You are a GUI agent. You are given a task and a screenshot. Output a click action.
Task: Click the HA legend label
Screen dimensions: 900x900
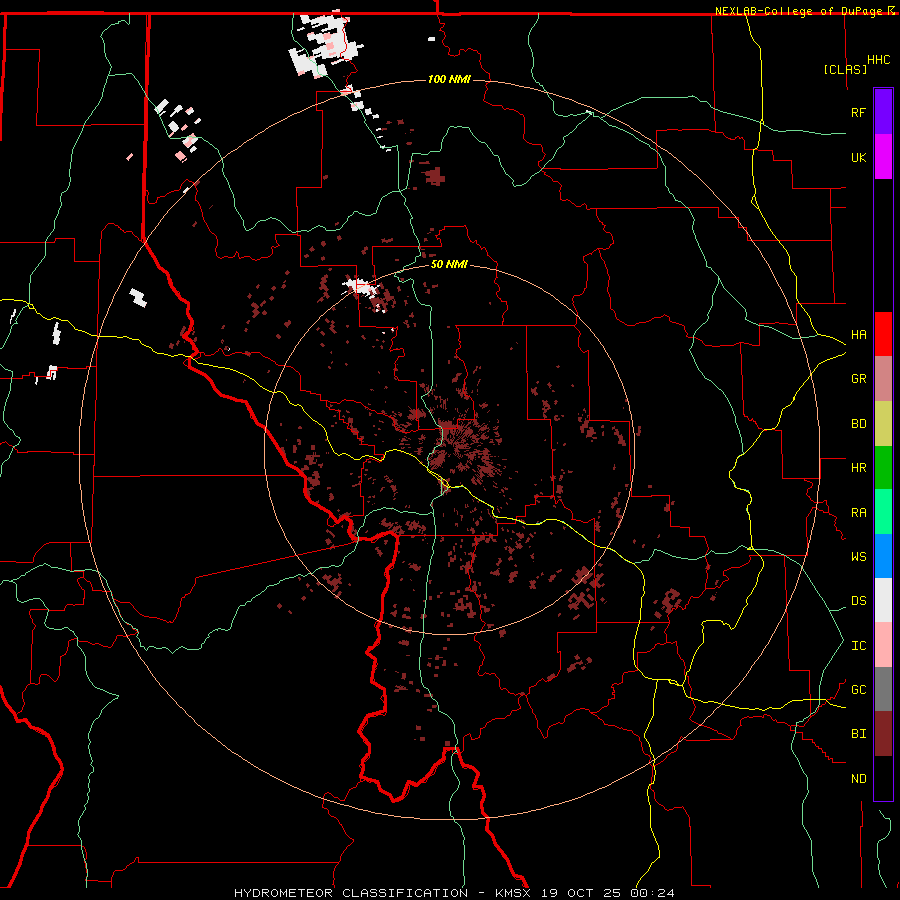click(858, 334)
